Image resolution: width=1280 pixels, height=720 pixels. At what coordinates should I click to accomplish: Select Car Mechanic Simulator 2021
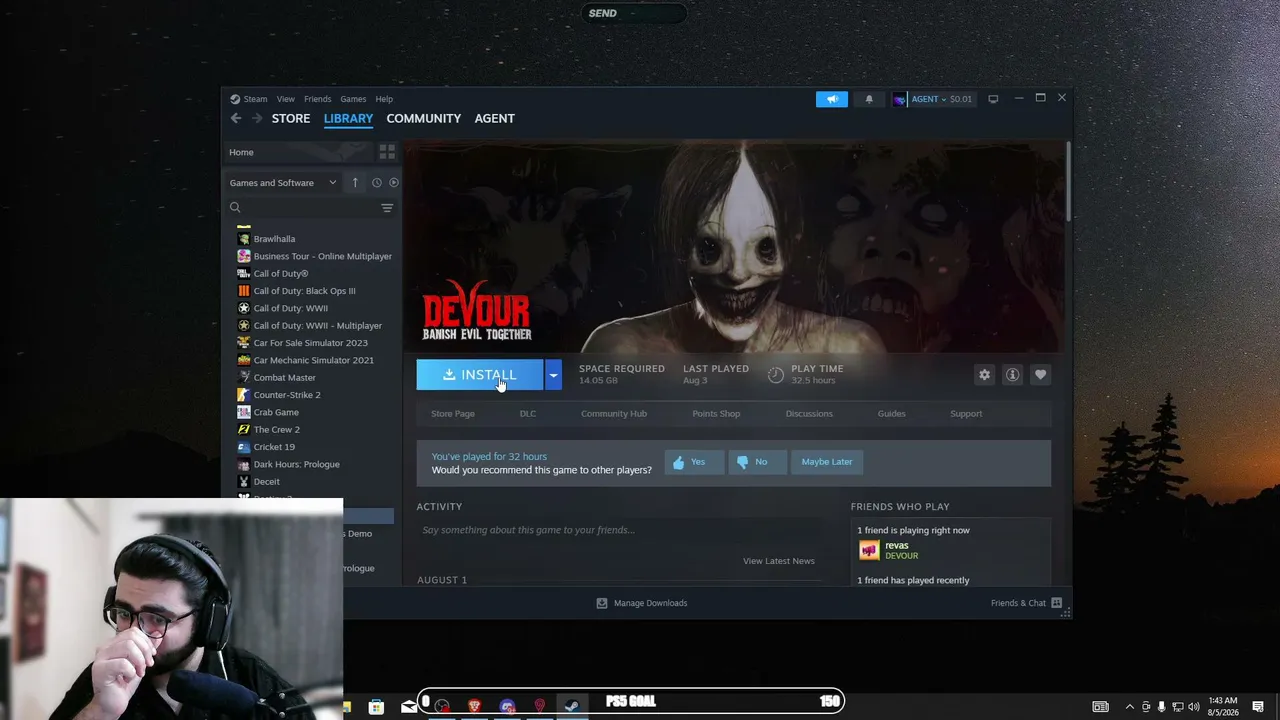tap(313, 360)
